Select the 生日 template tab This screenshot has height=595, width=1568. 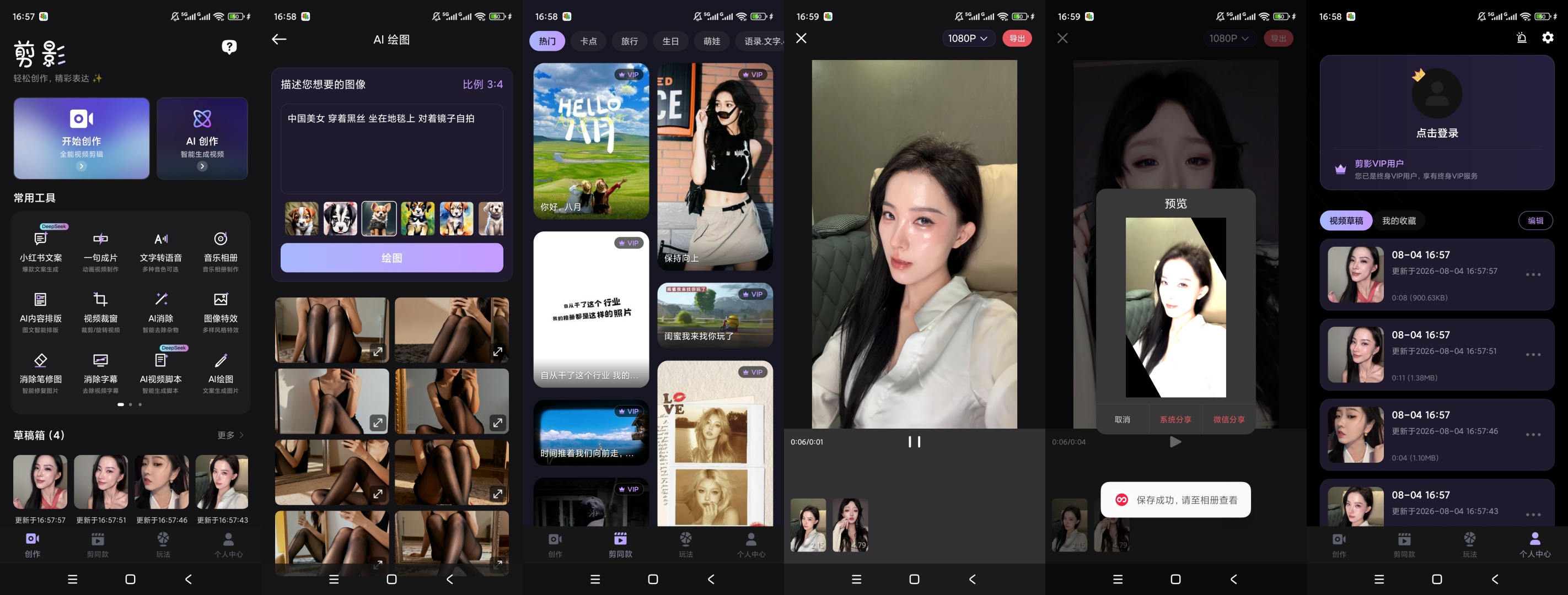(670, 41)
